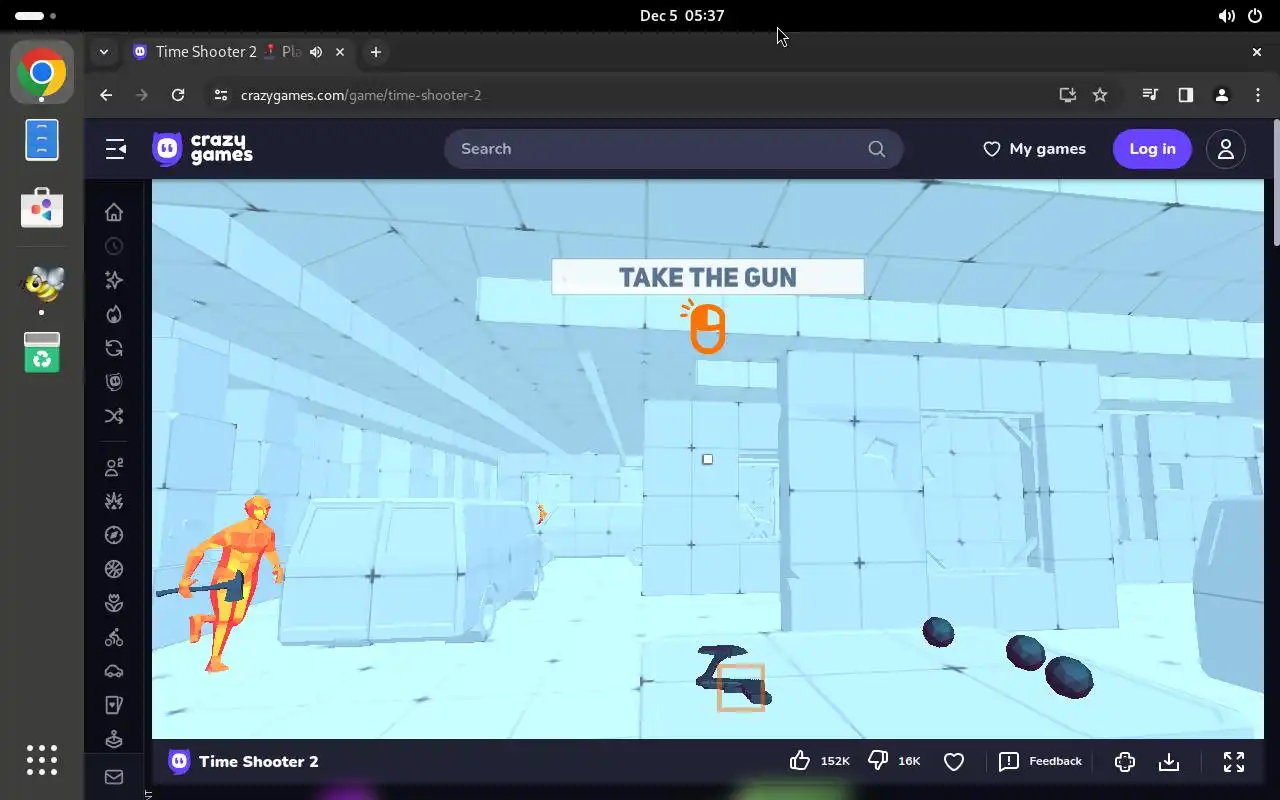Open Chrome three-dot menu

(1258, 95)
